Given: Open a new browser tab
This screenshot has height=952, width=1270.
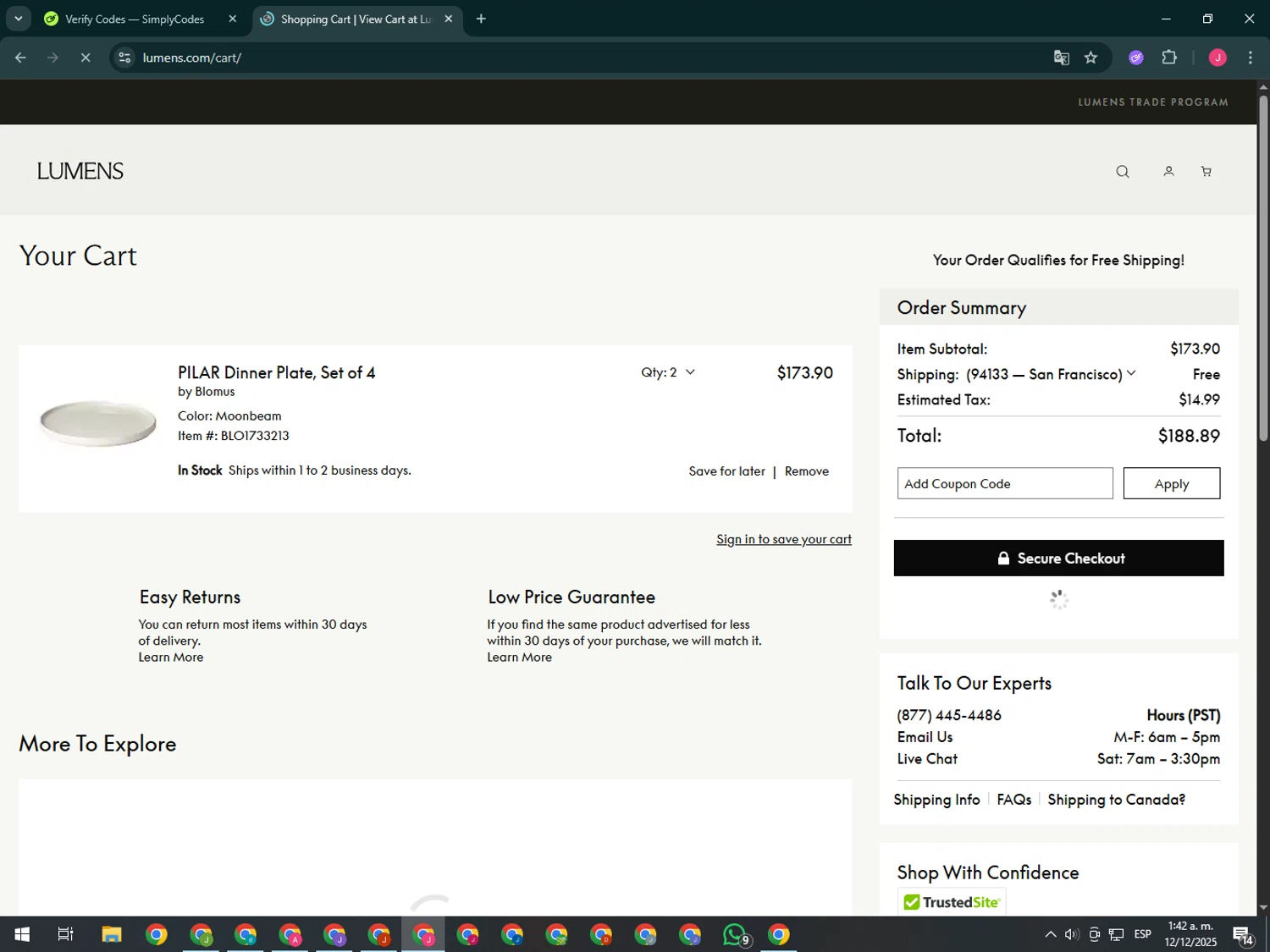Looking at the screenshot, I should tap(481, 19).
